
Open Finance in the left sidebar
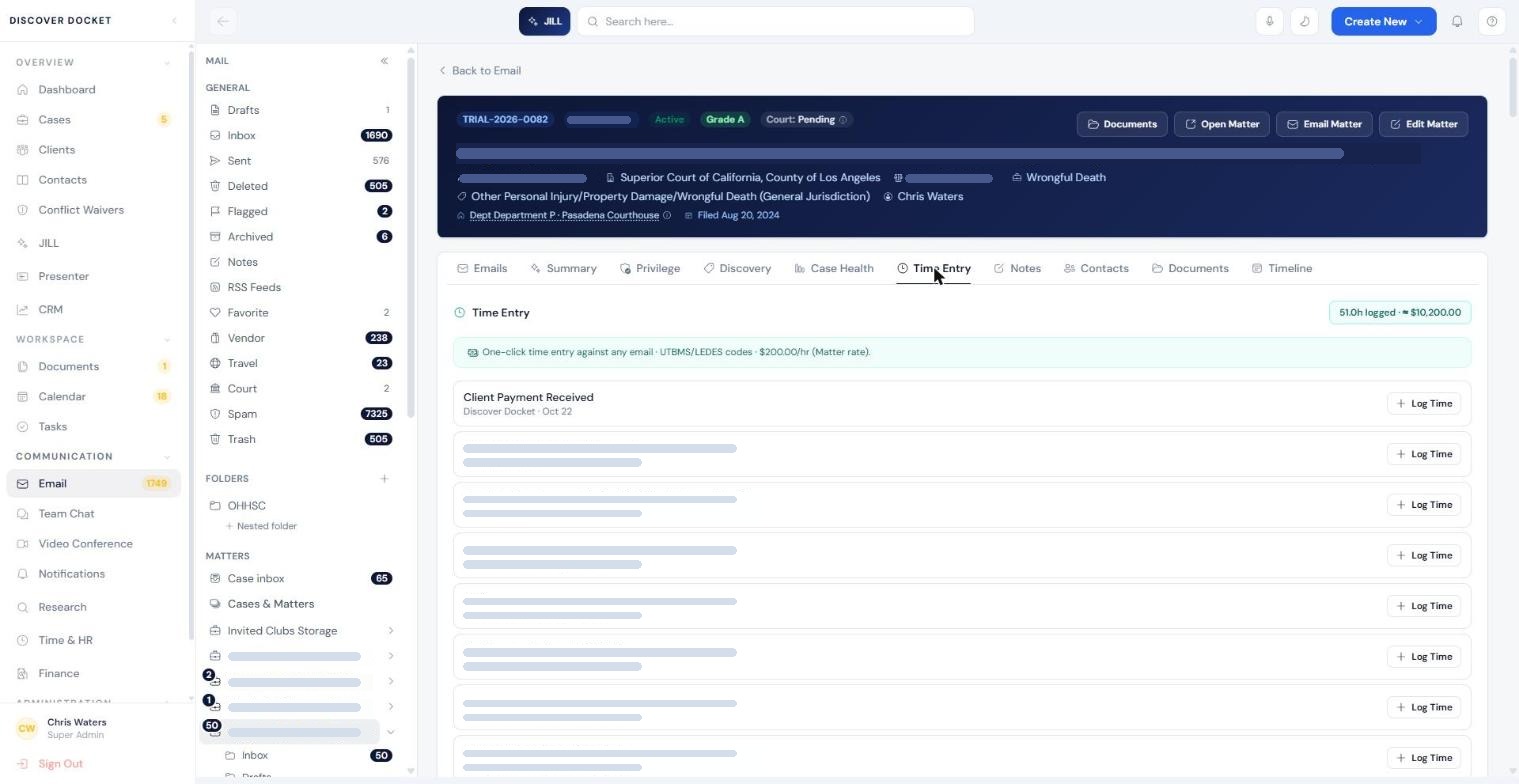point(58,674)
